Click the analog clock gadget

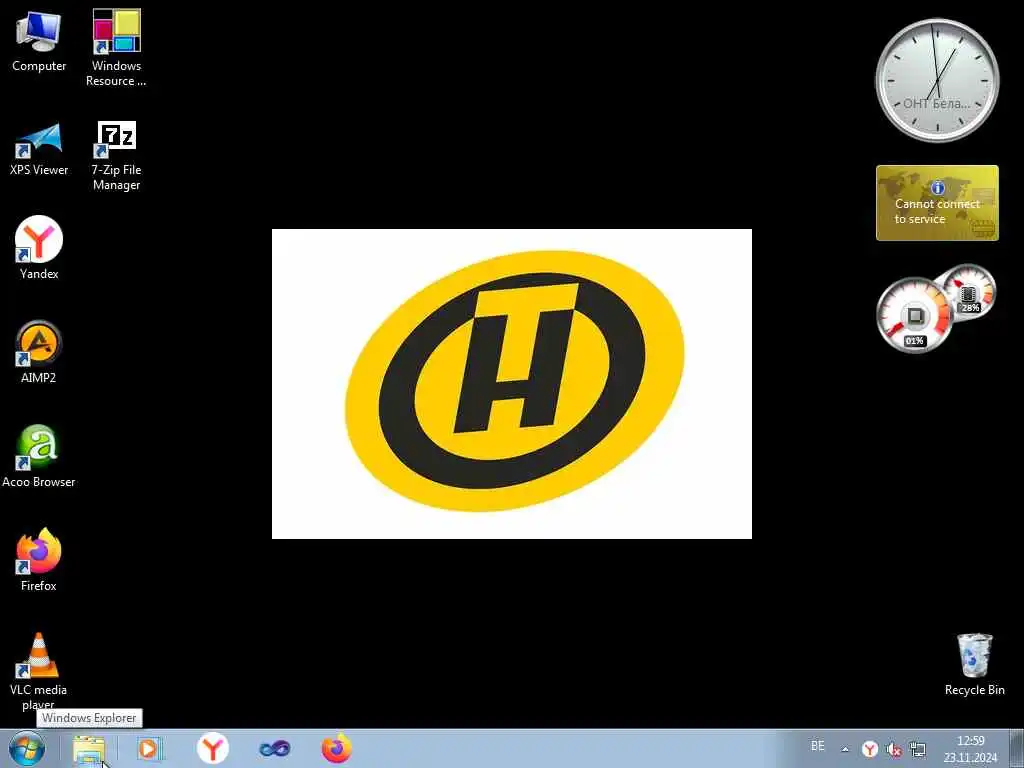click(x=937, y=80)
